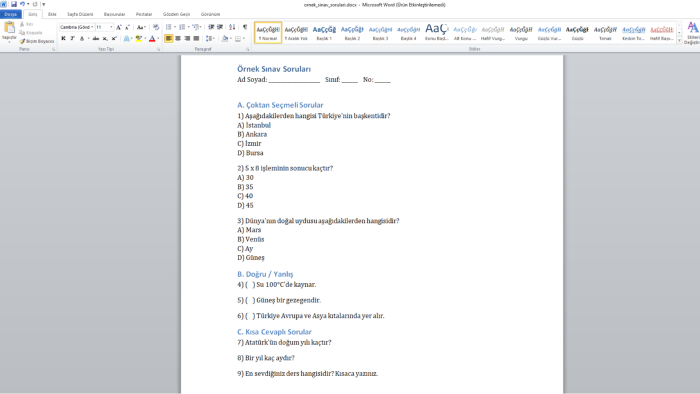Screen dimensions: 700x394
Task: Activate the Biçim Boyacısı format painter
Action: pos(37,41)
